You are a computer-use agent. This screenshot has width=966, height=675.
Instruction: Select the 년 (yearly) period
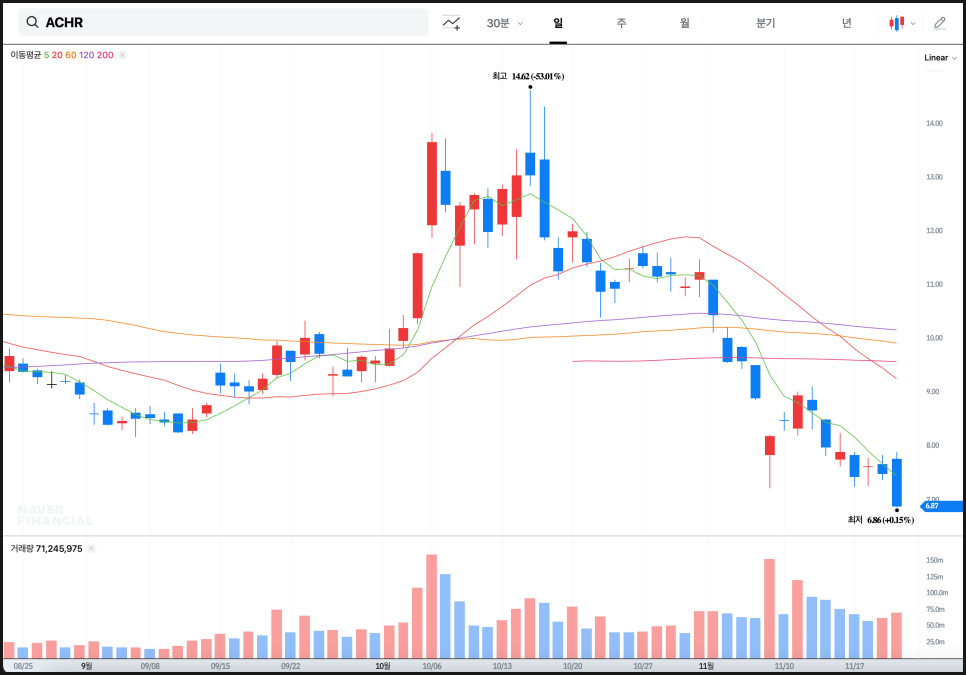pos(846,23)
